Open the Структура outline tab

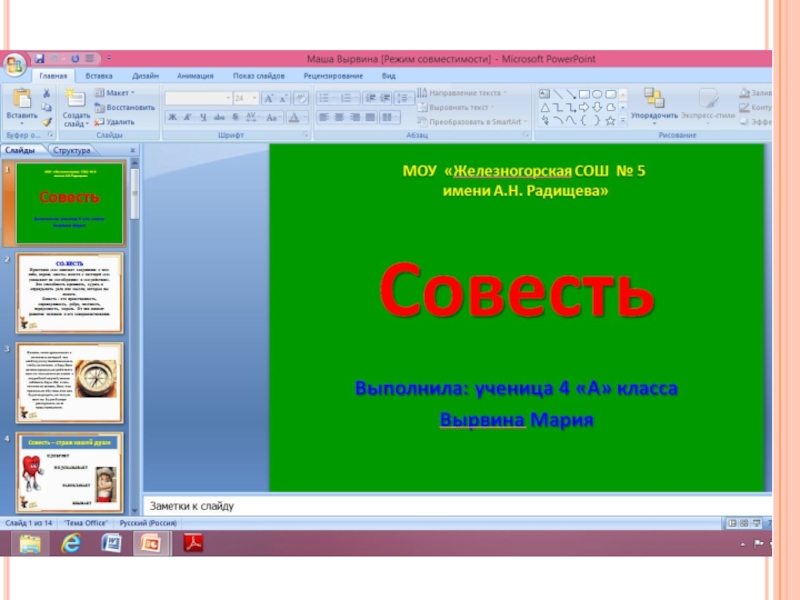click(x=71, y=150)
